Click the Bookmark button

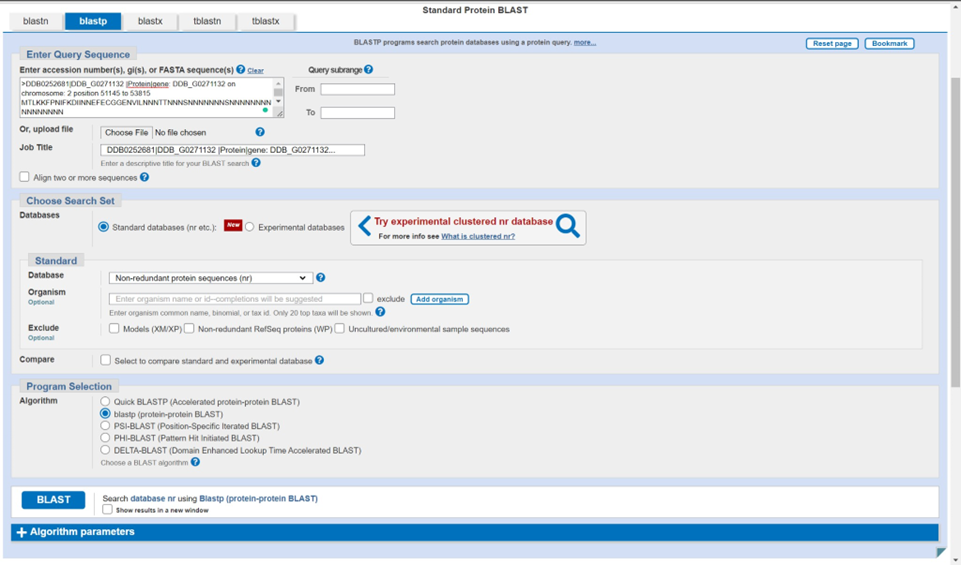(889, 44)
